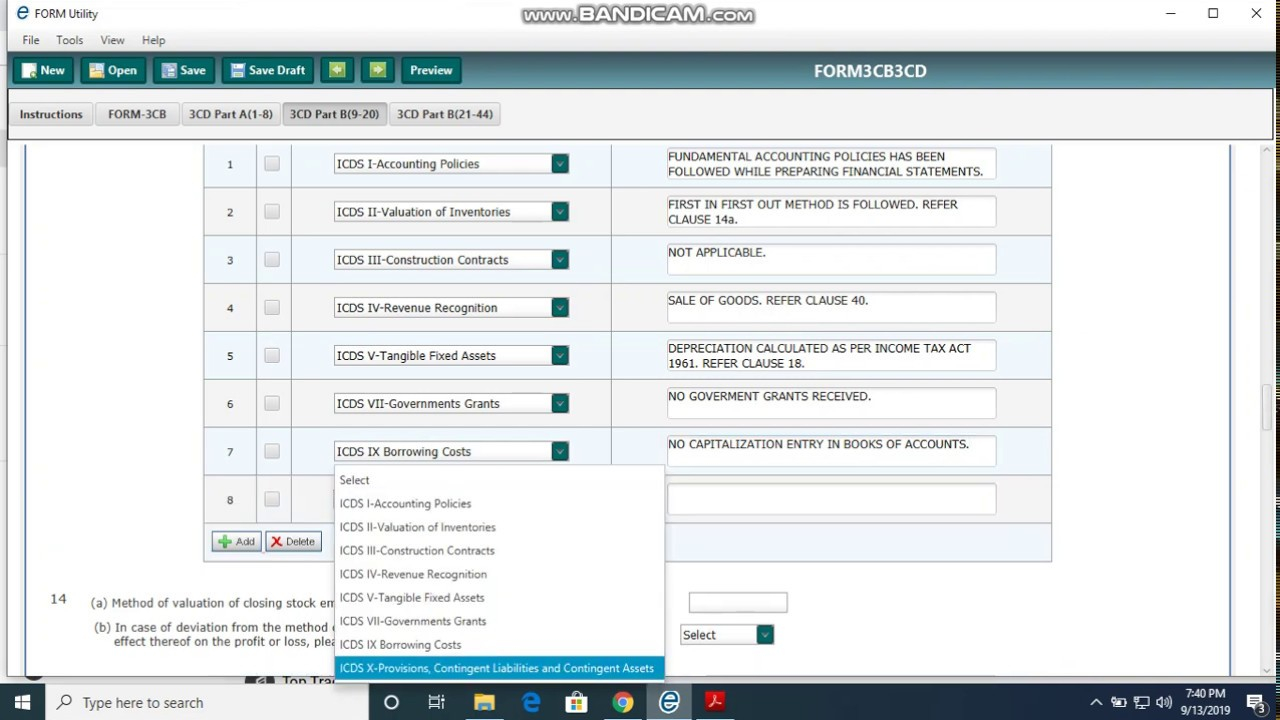Open a file with the Open button
The width and height of the screenshot is (1280, 720).
click(113, 70)
